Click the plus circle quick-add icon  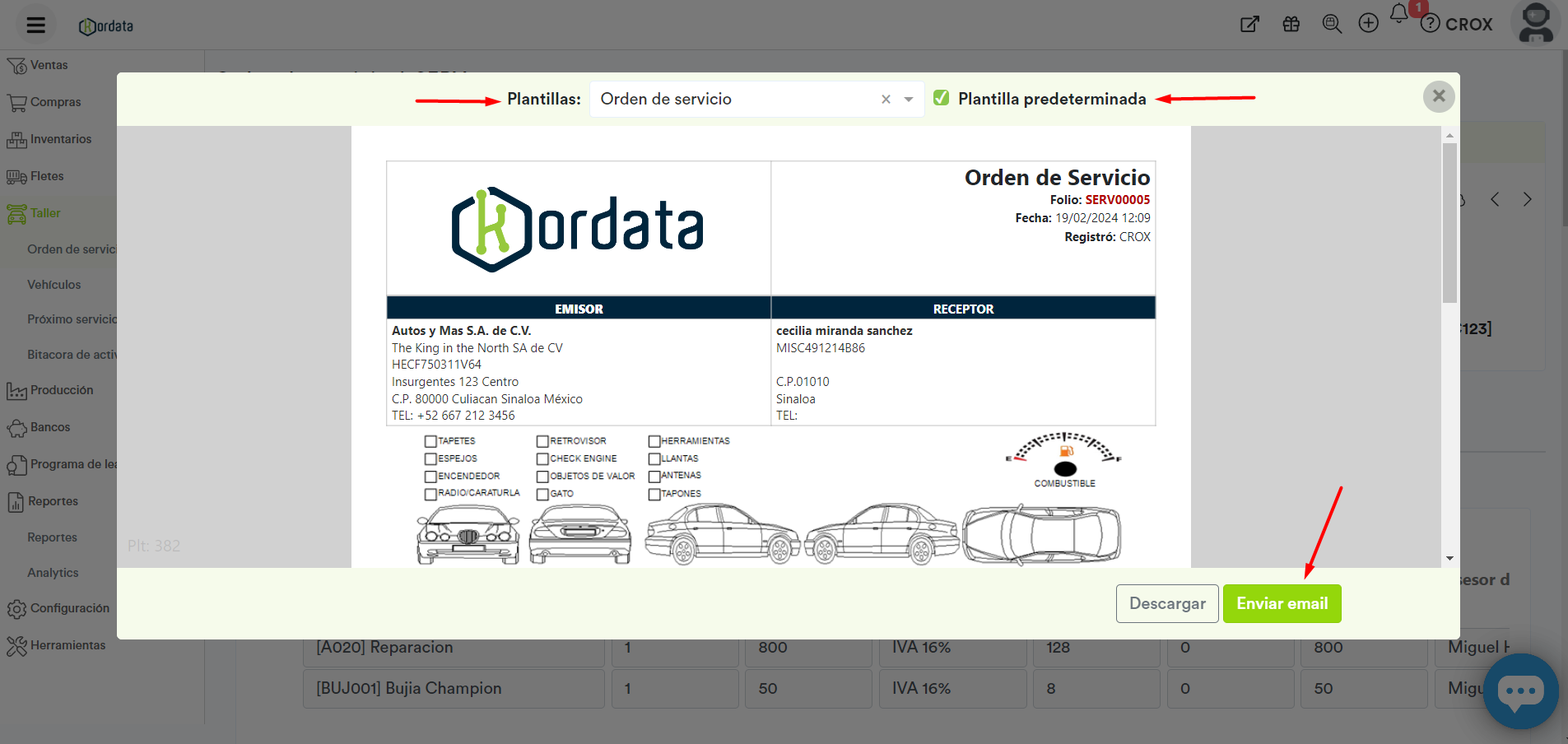pos(1368,23)
